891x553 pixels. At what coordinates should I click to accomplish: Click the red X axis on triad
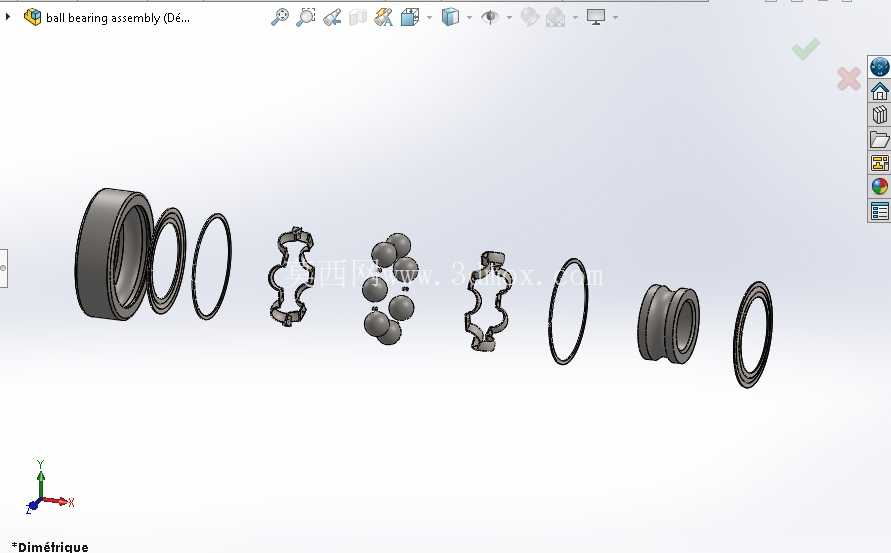click(59, 501)
